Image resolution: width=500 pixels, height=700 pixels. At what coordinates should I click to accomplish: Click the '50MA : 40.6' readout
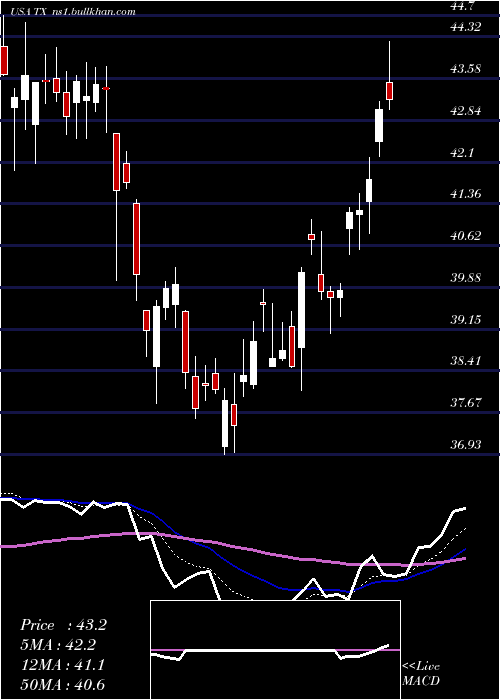tap(62, 684)
